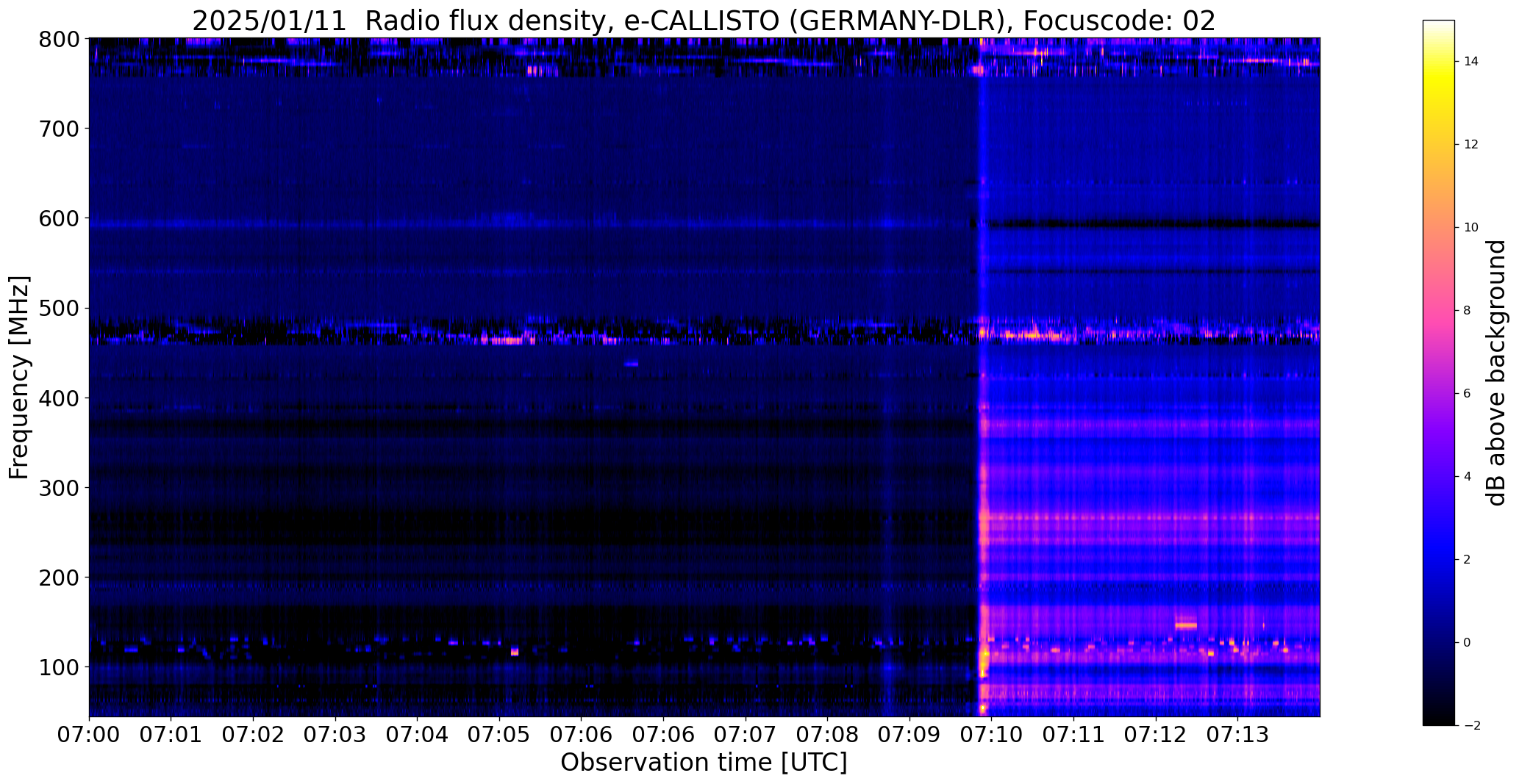The height and width of the screenshot is (784, 1519).
Task: Click the 400 frequency tick label
Action: coord(58,398)
